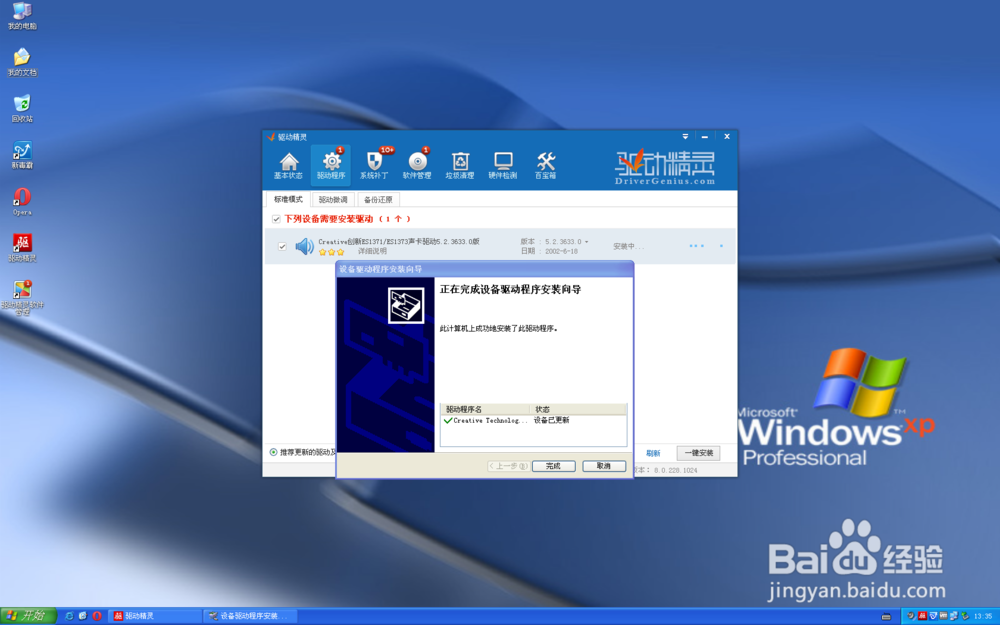1000x625 pixels.
Task: Click the date 2002-6-18 text
Action: 561,251
